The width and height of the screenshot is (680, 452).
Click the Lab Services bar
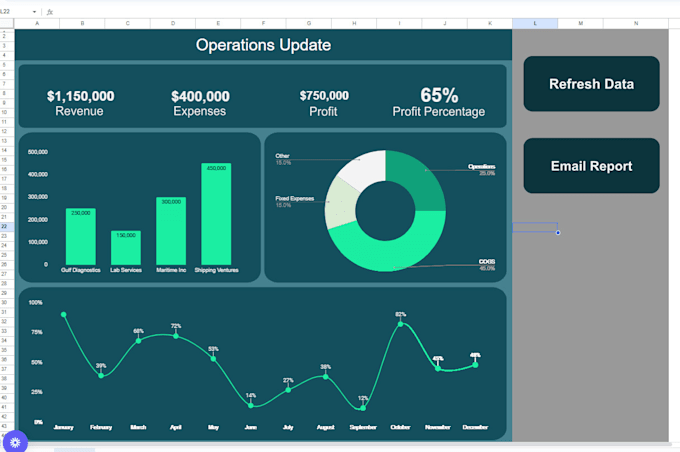(x=126, y=248)
